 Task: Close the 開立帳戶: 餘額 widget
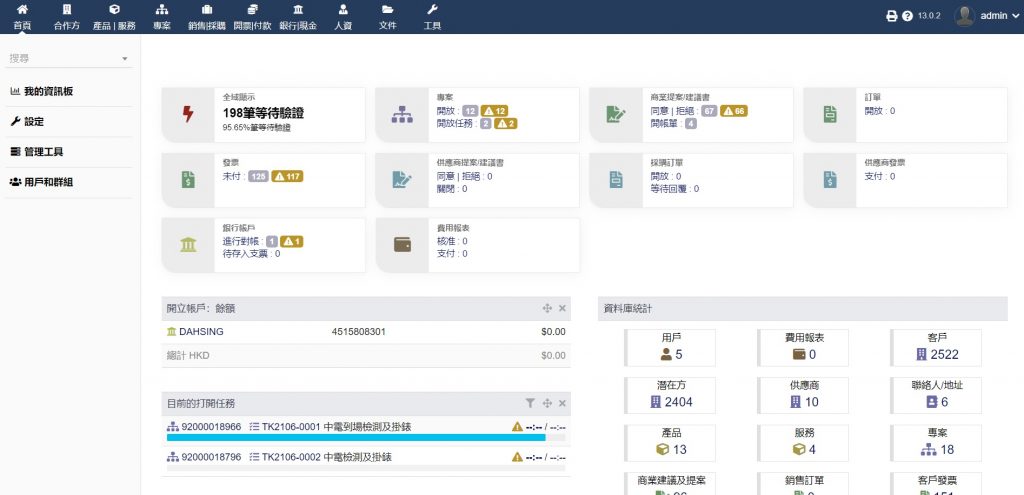(562, 309)
